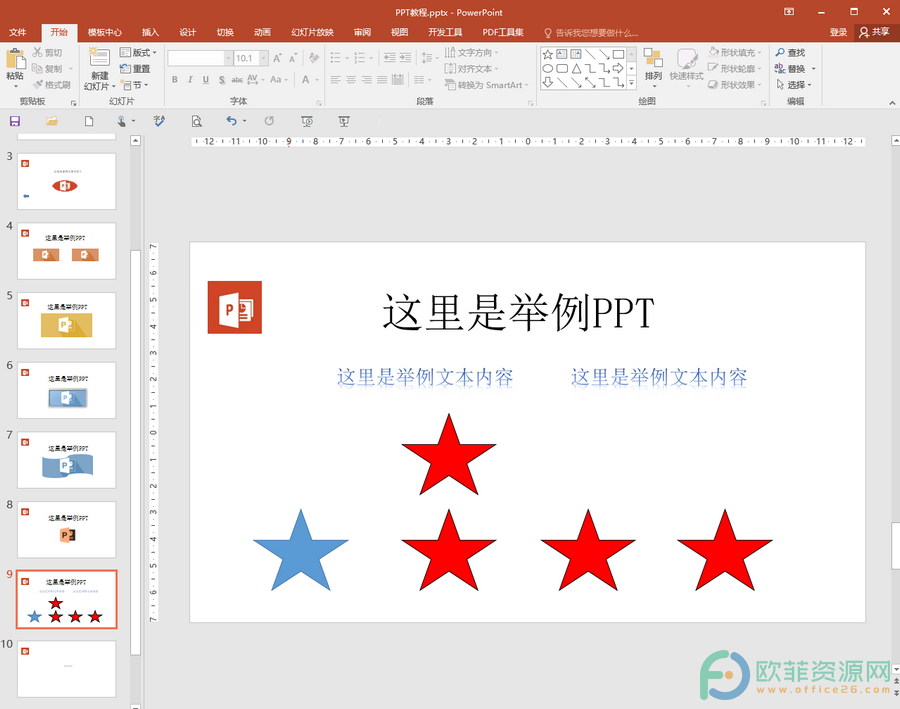900x709 pixels.
Task: Select the down arrow shape in gallery
Action: (x=548, y=83)
